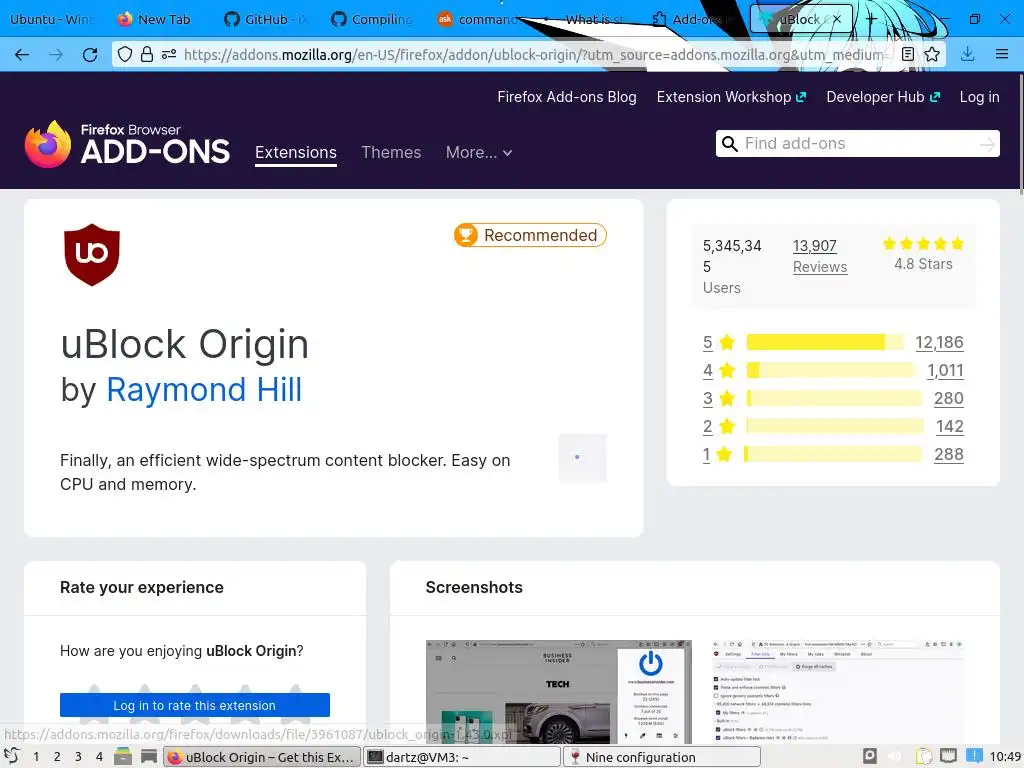Open the Extension Workshop link
Image resolution: width=1024 pixels, height=768 pixels.
(x=731, y=97)
